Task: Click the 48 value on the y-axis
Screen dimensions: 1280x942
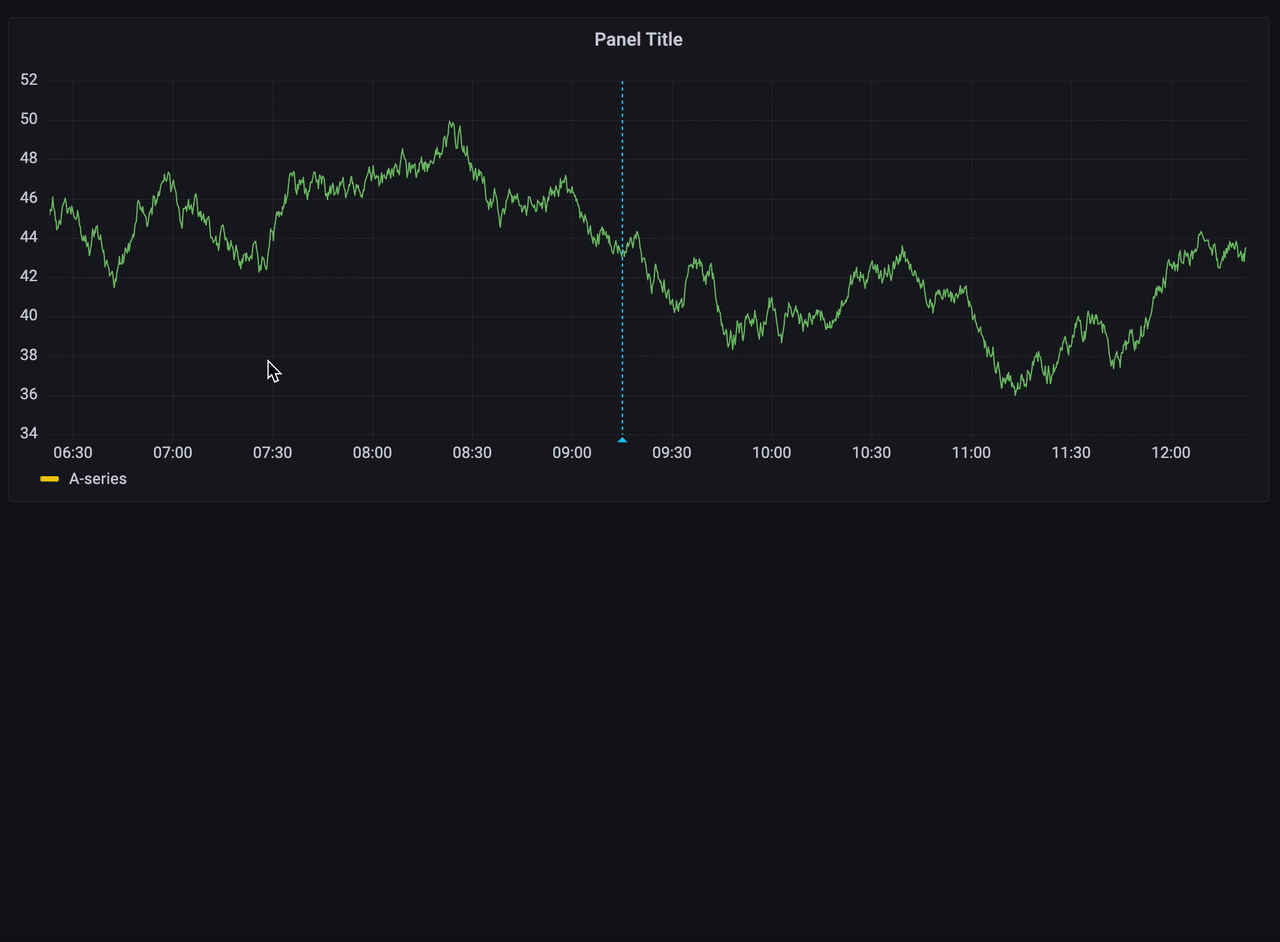Action: (x=28, y=158)
